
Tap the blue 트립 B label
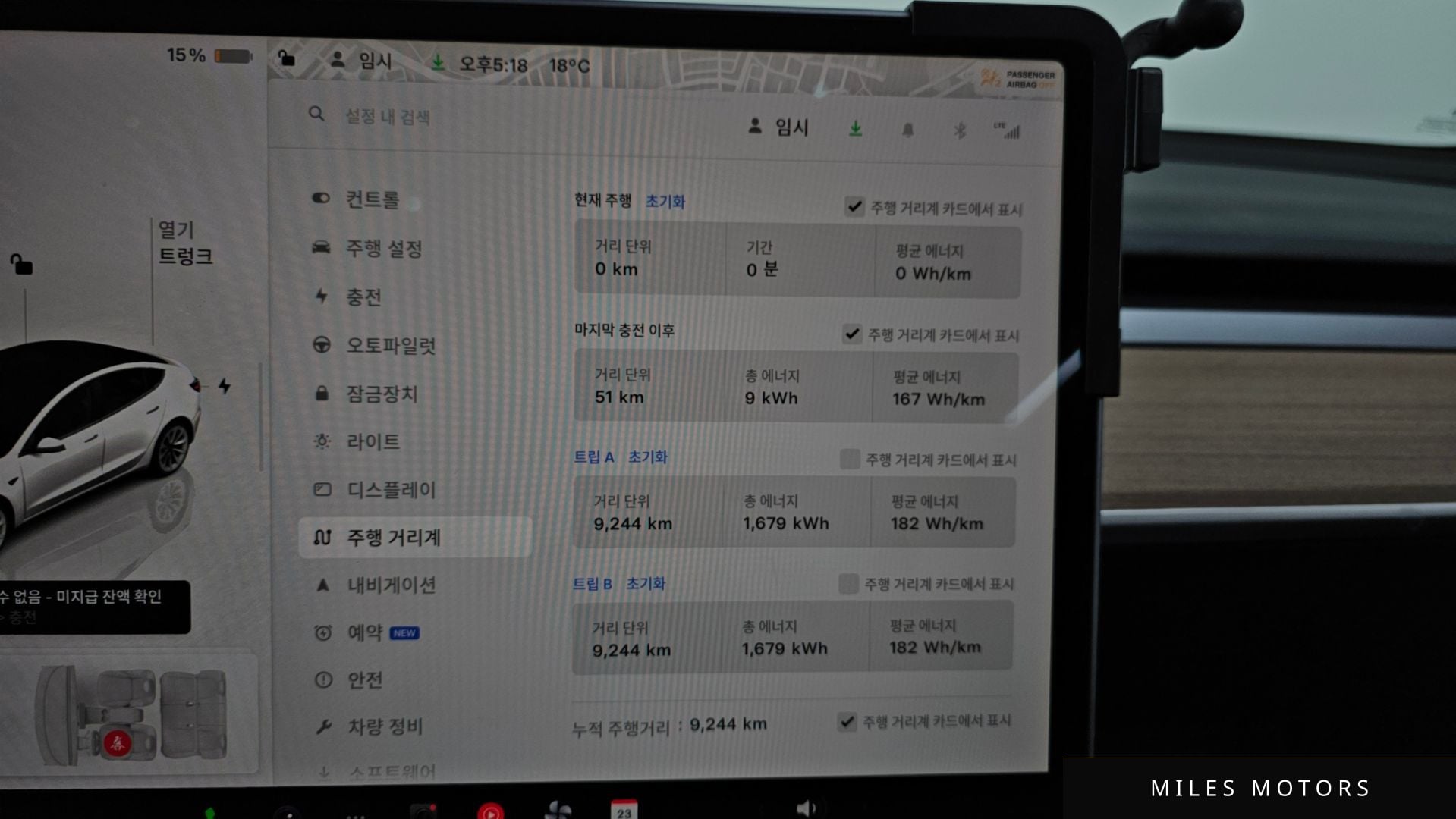[592, 583]
